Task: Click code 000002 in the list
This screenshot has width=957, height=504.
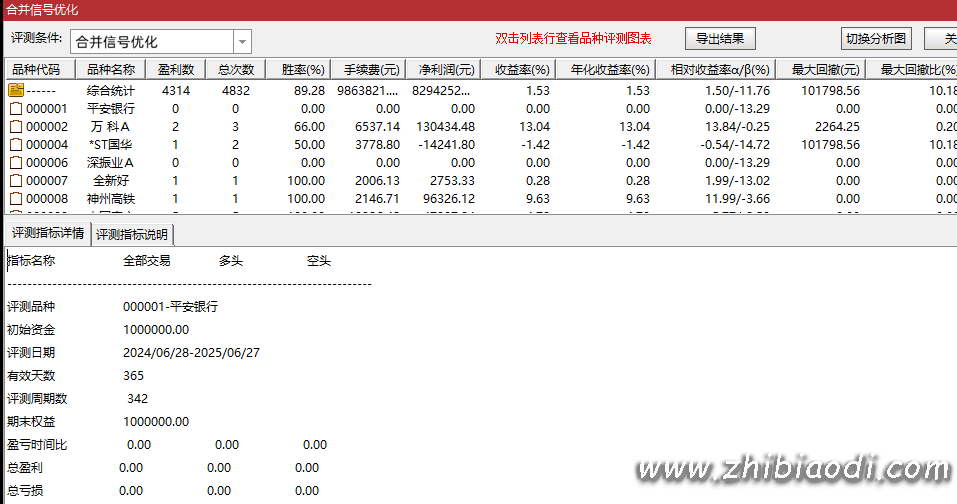Action: point(47,127)
